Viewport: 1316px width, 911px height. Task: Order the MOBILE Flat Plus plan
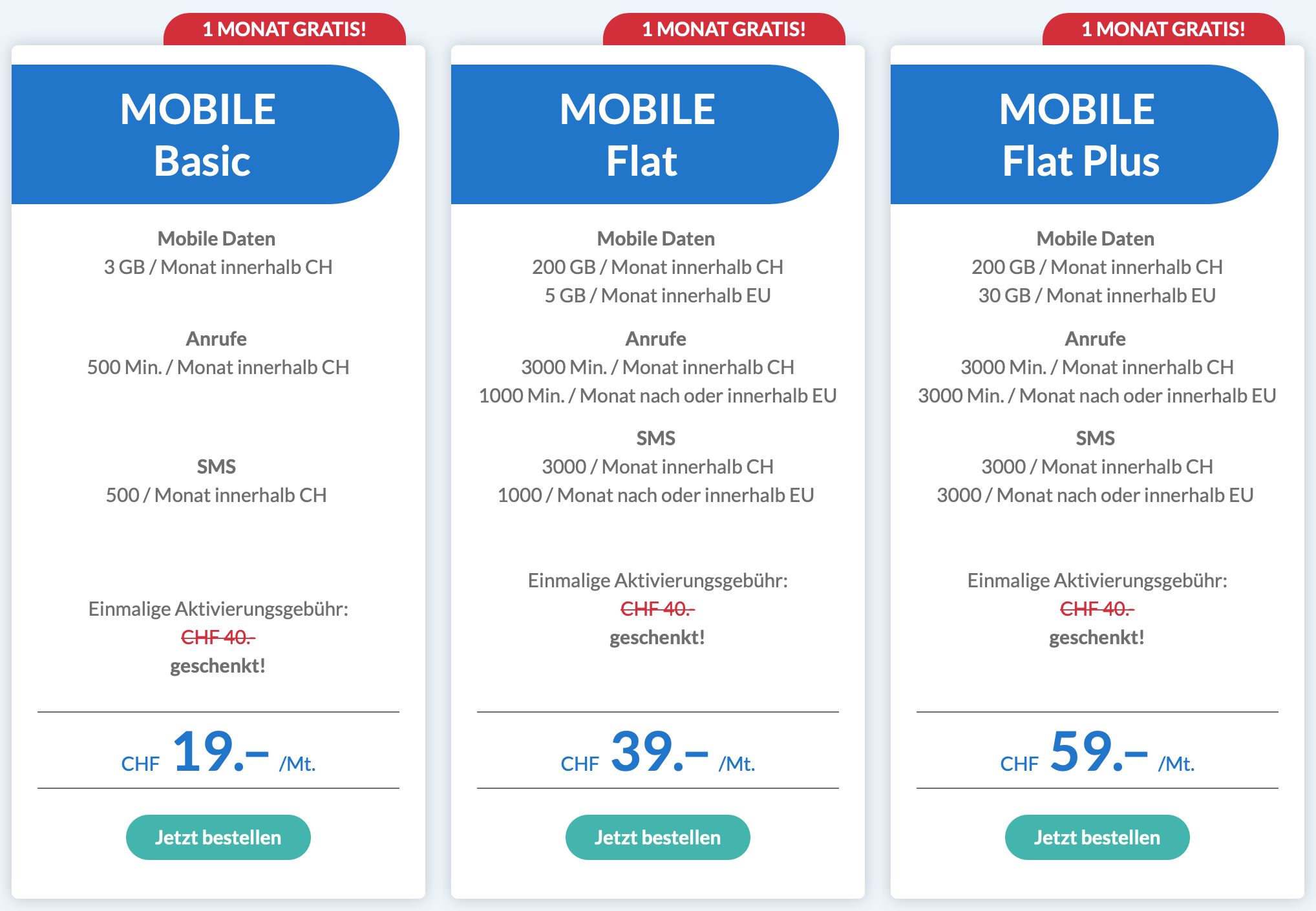(1097, 837)
